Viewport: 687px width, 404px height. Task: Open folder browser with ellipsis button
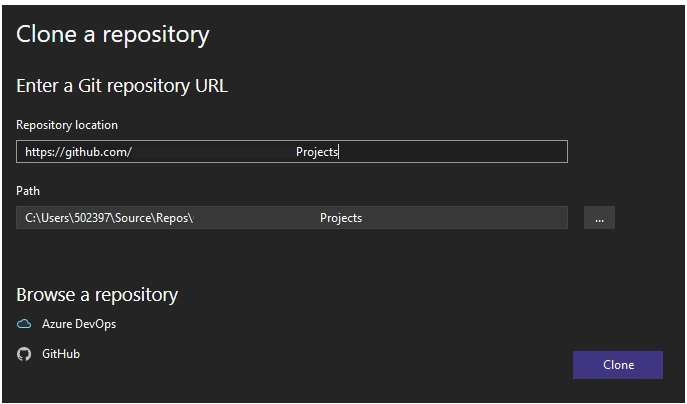[x=599, y=217]
